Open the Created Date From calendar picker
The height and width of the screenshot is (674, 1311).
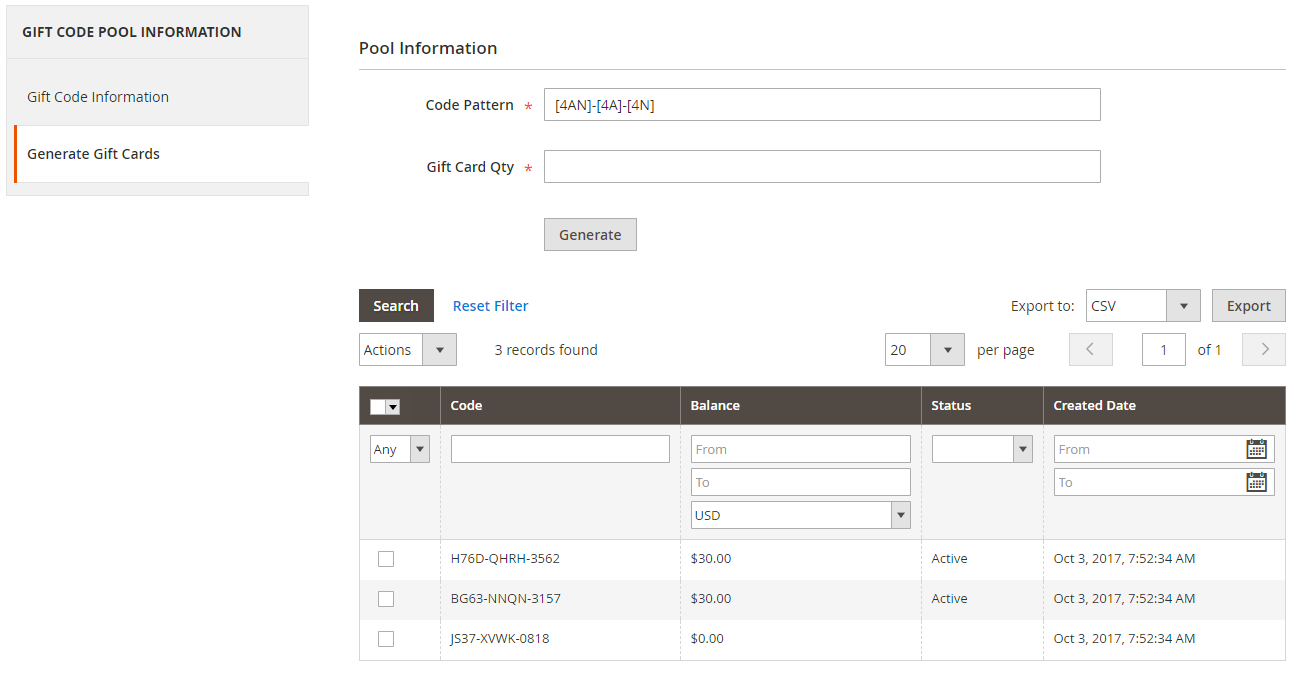pyautogui.click(x=1256, y=449)
